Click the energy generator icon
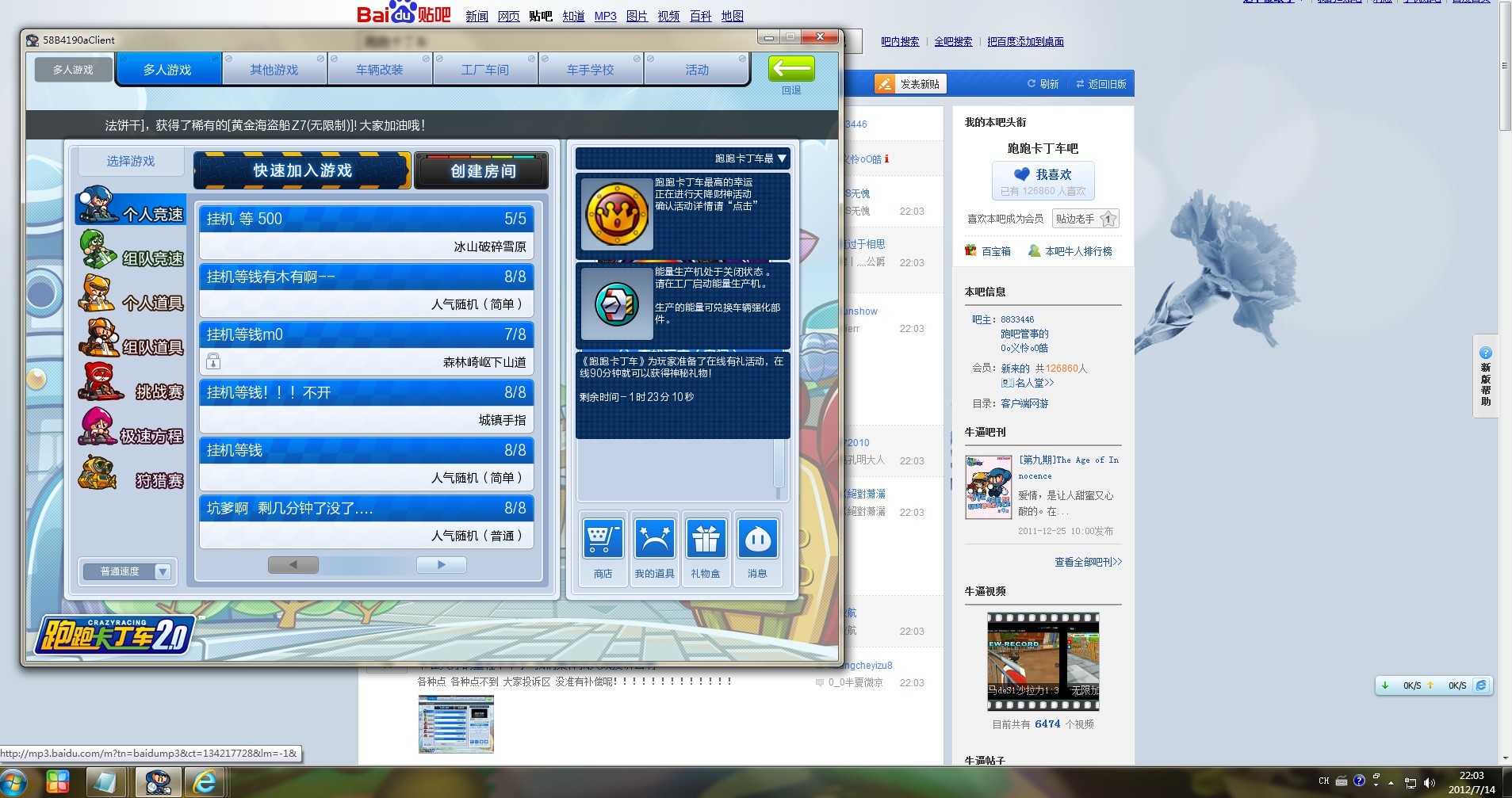Viewport: 1512px width, 798px height. 617,304
